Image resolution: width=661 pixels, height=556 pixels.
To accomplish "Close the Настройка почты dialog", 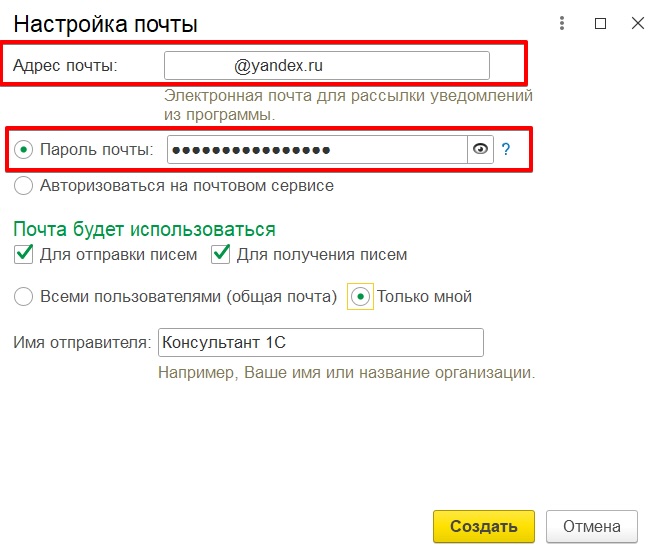I will [638, 23].
